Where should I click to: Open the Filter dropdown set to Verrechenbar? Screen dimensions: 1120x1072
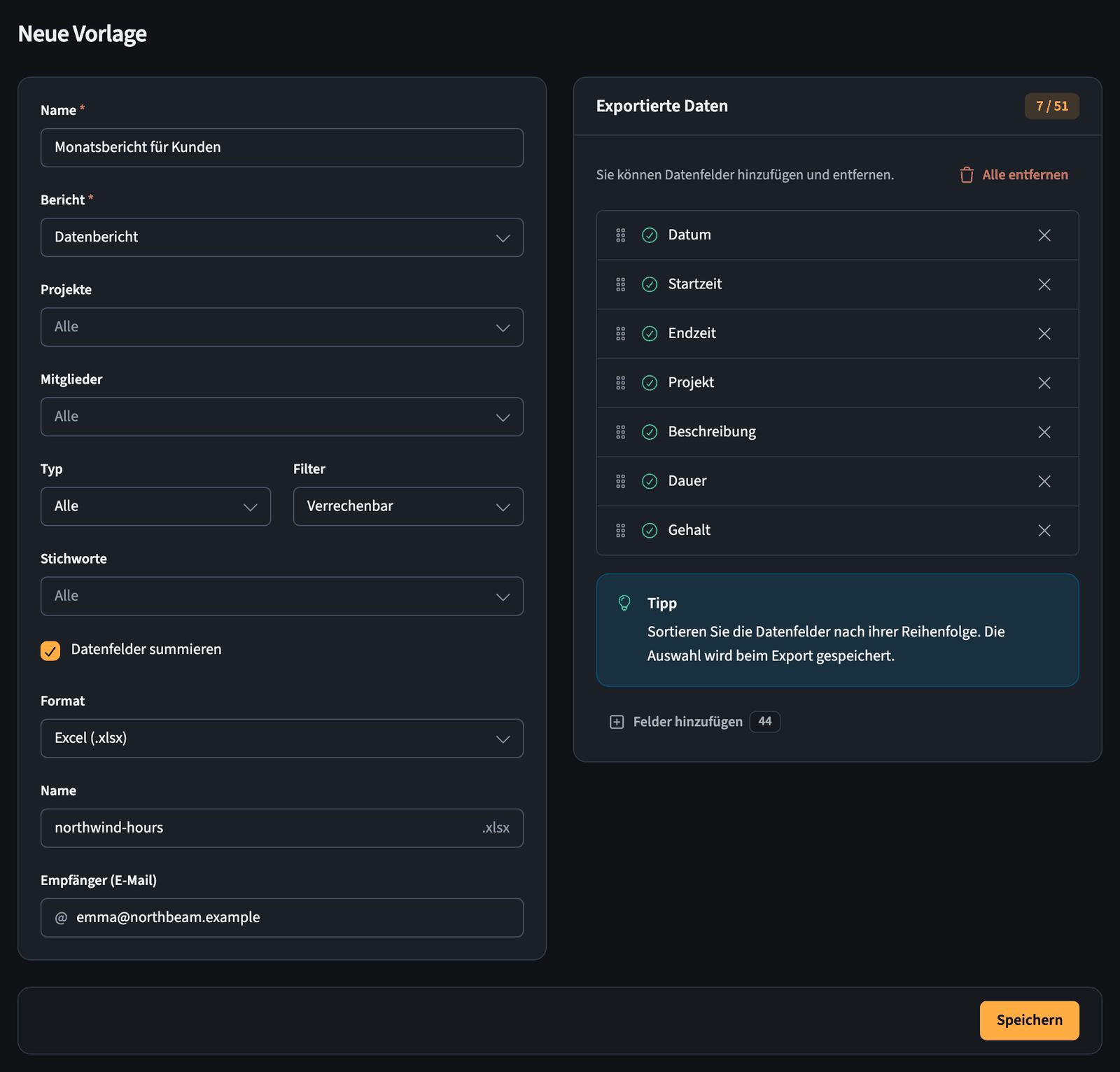click(408, 506)
